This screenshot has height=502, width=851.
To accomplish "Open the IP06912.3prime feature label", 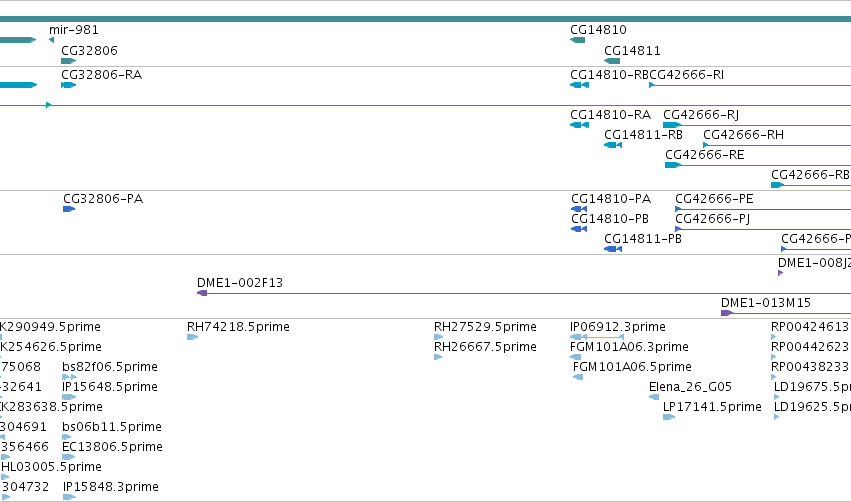I will [618, 327].
